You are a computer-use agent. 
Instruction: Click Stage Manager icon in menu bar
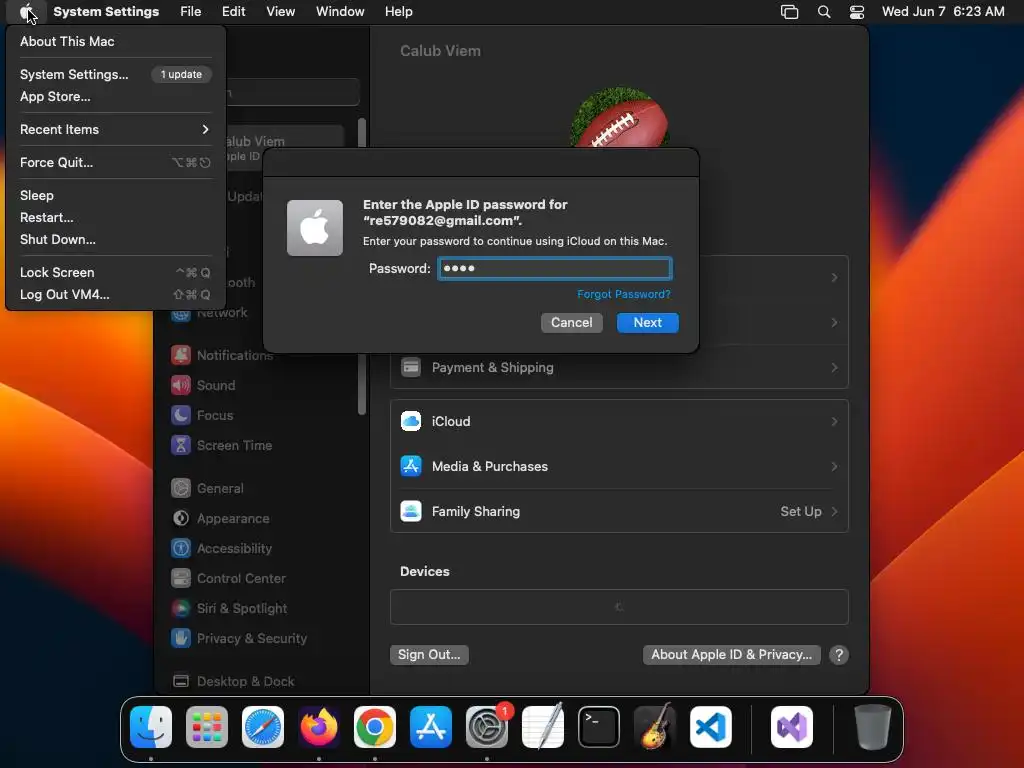tap(790, 12)
